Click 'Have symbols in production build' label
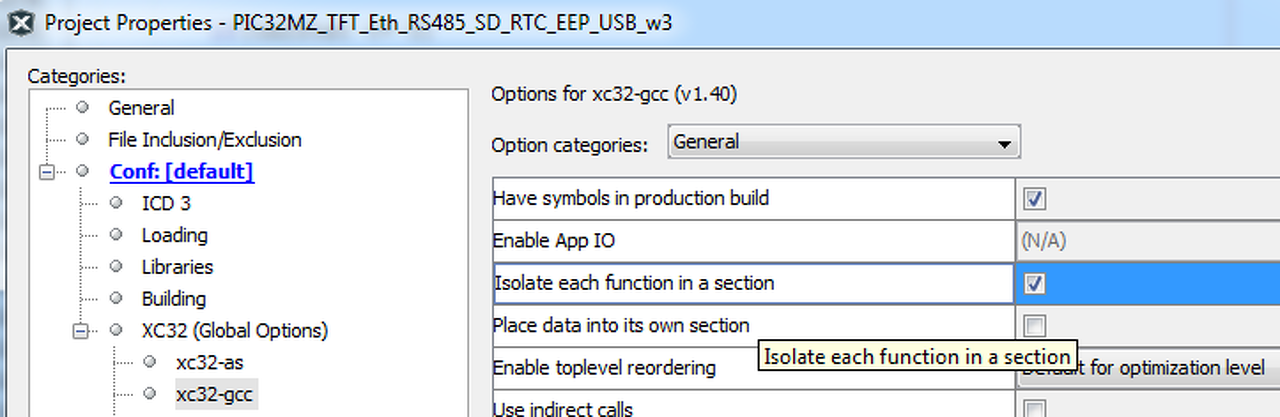 [631, 198]
